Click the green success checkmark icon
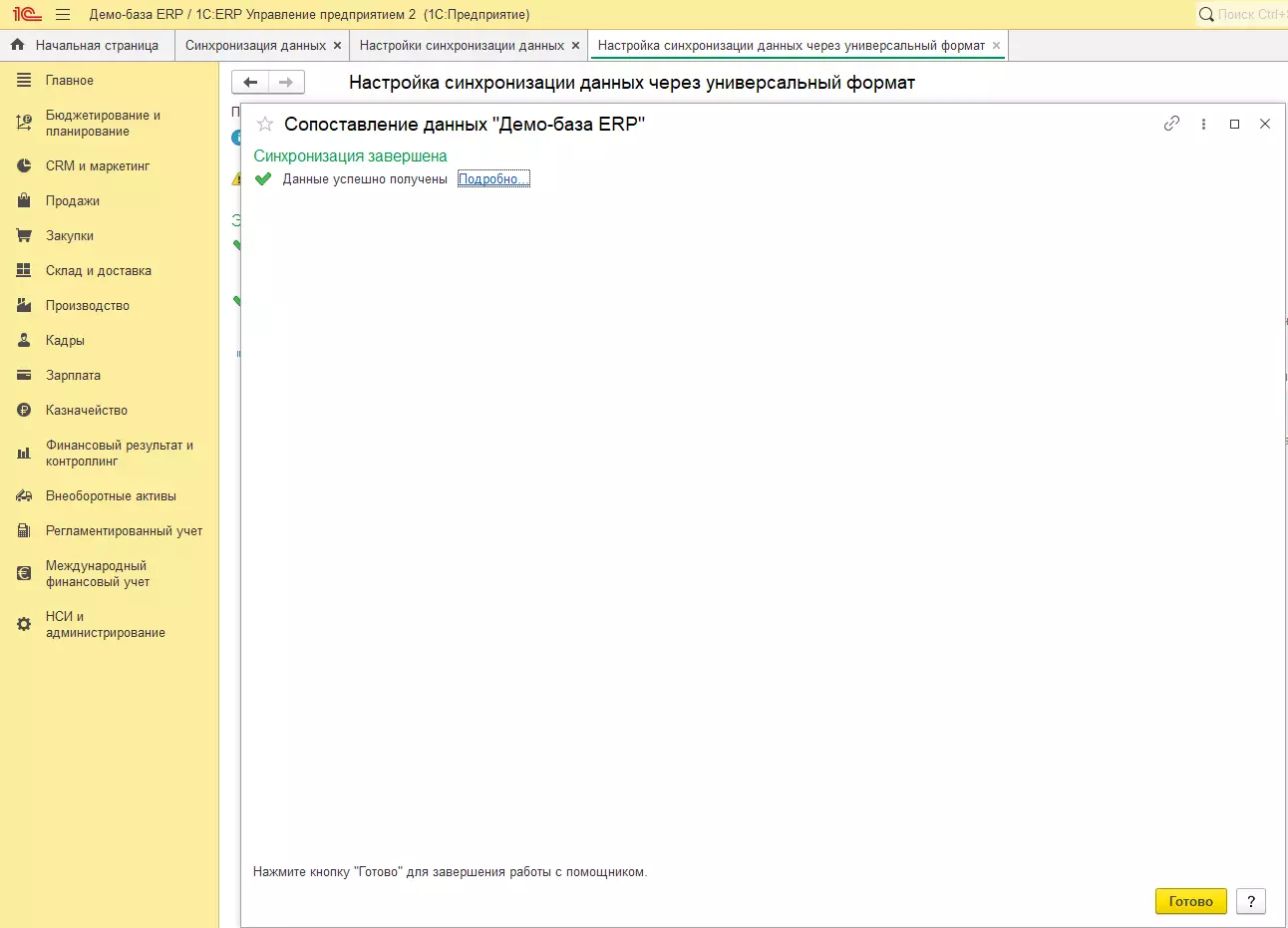This screenshot has height=928, width=1288. [x=263, y=179]
